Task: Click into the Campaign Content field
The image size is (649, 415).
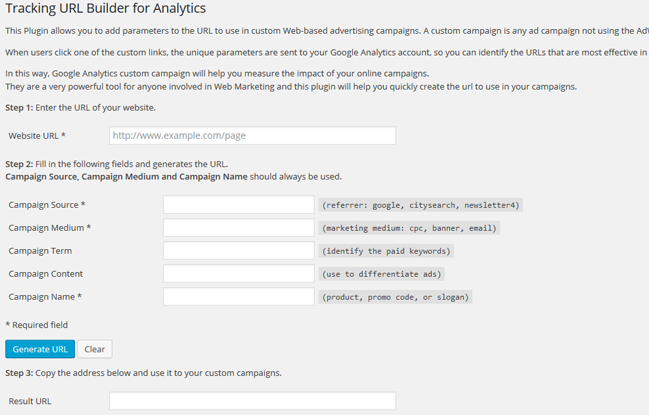Action: click(239, 274)
